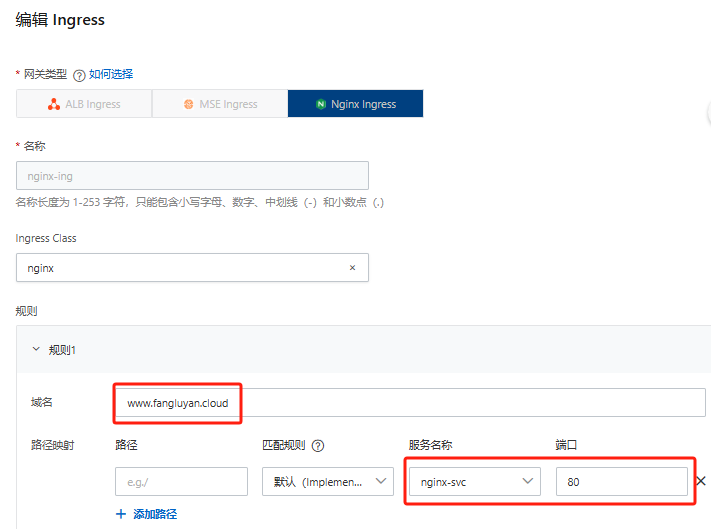The width and height of the screenshot is (711, 529).
Task: Click the 端口 field with value 80
Action: pos(622,481)
